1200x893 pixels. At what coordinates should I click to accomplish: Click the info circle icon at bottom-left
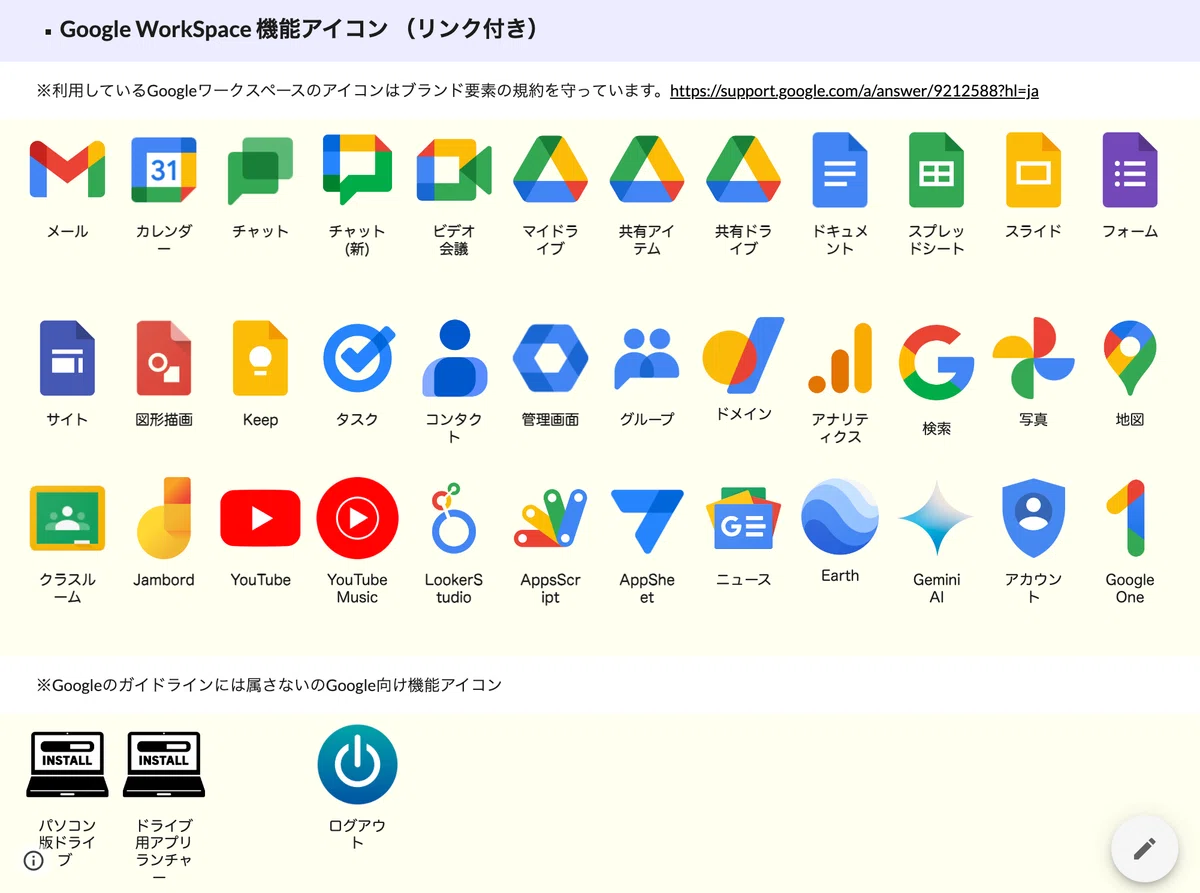(34, 860)
